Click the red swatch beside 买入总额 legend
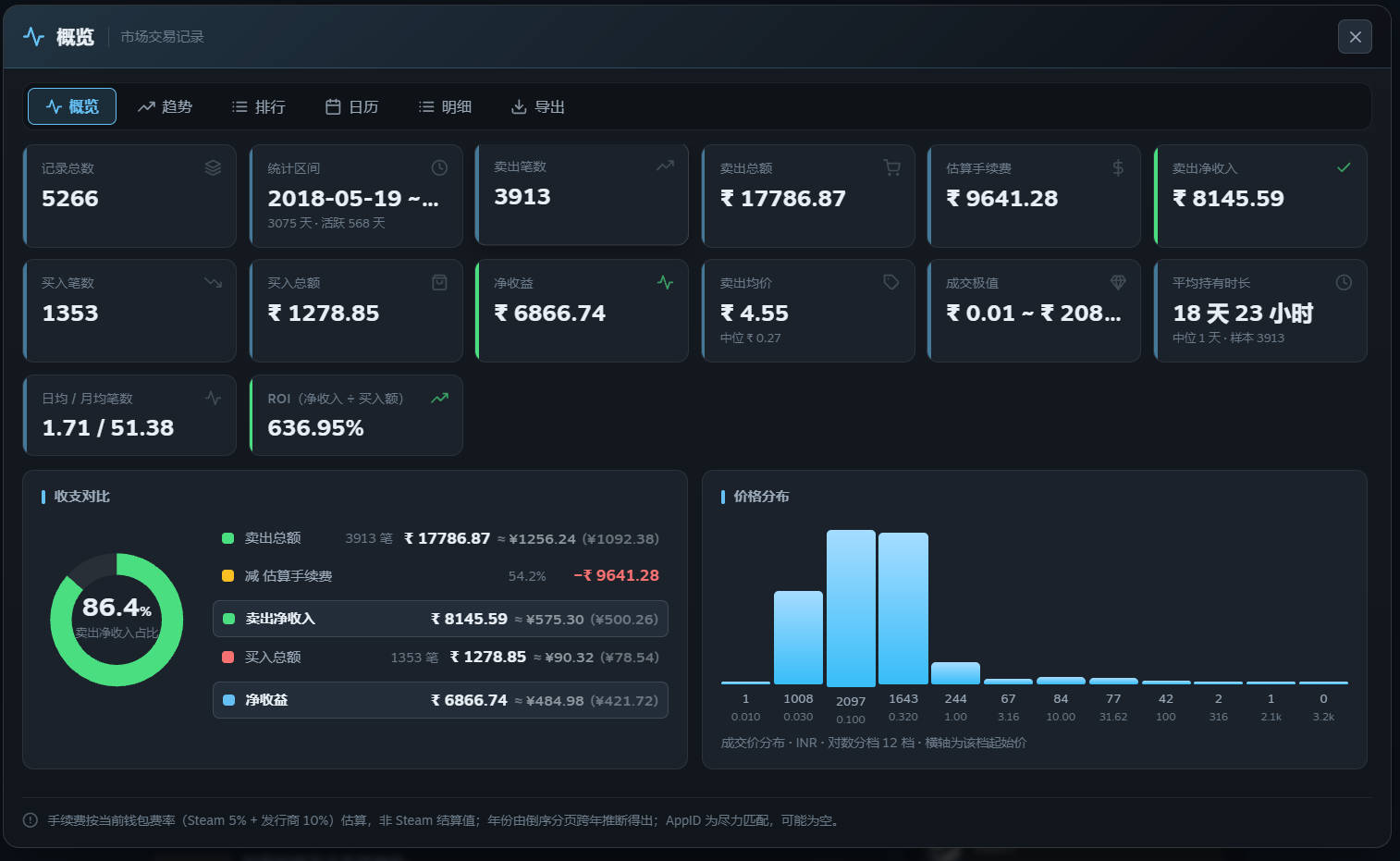The width and height of the screenshot is (1400, 861). tap(227, 657)
